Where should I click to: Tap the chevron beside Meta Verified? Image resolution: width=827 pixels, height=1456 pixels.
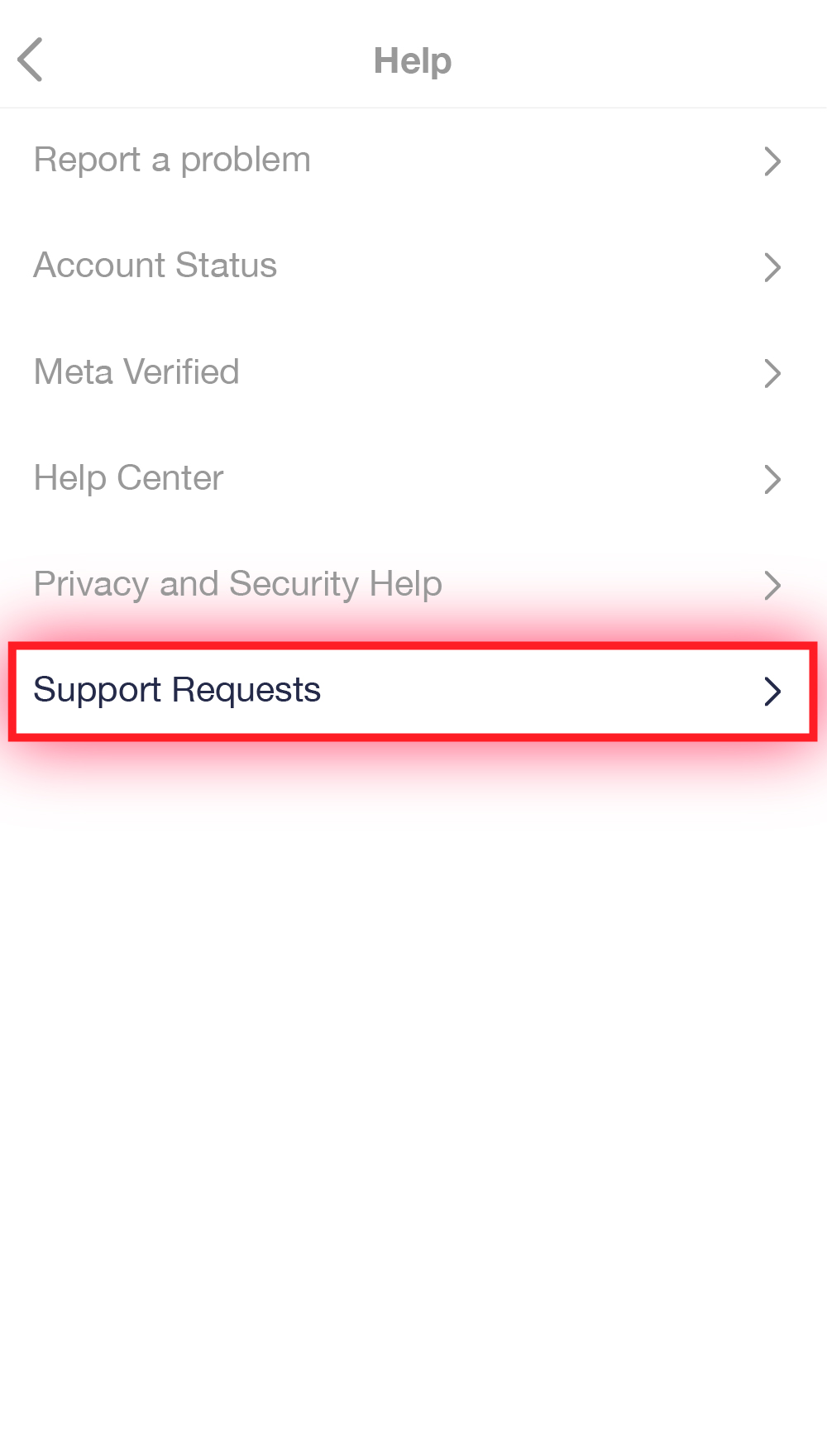click(x=772, y=373)
